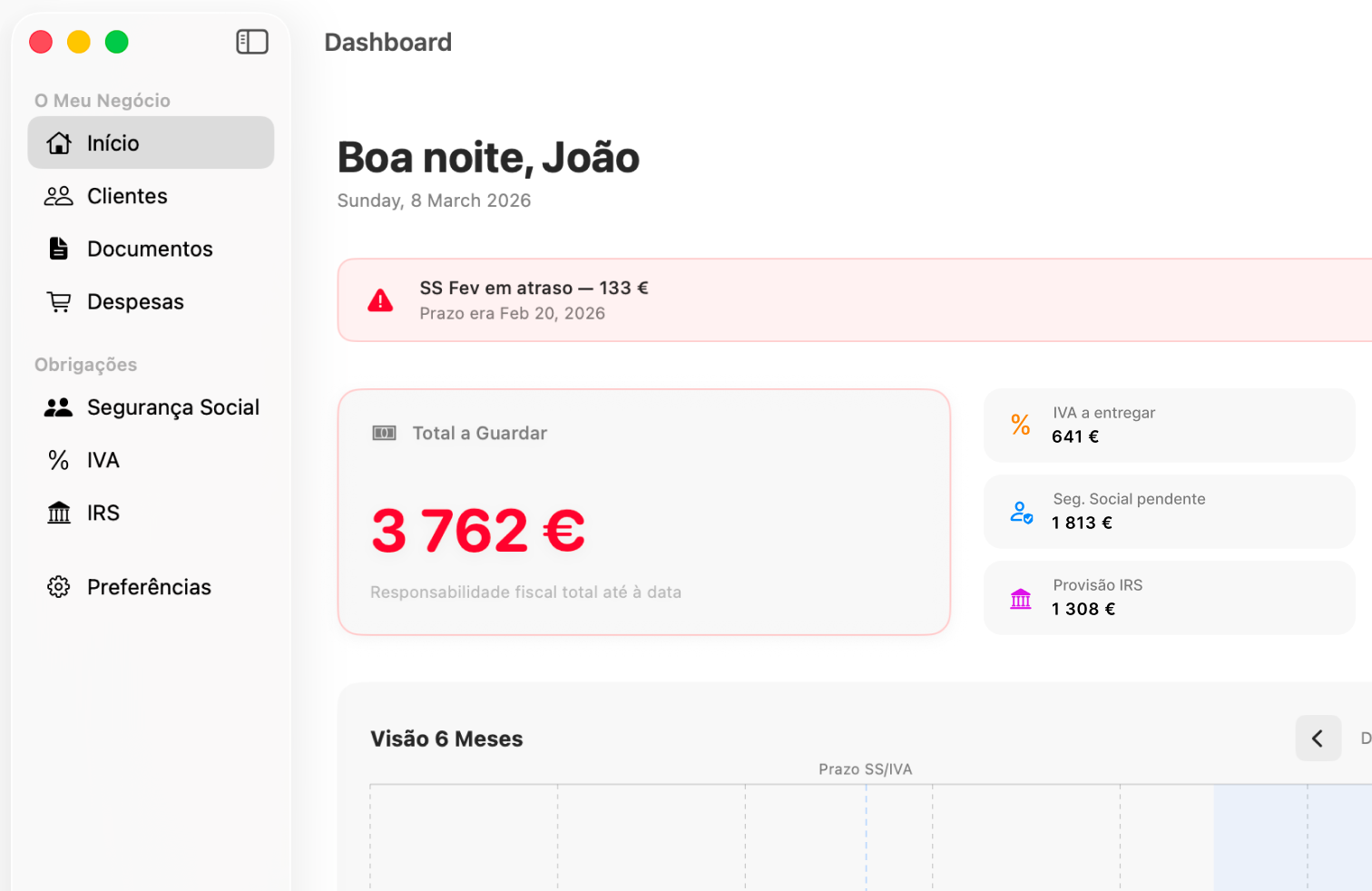Screen dimensions: 1372x891
Task: Click the purple bank icon beside Provisão IRS
Action: [1020, 597]
